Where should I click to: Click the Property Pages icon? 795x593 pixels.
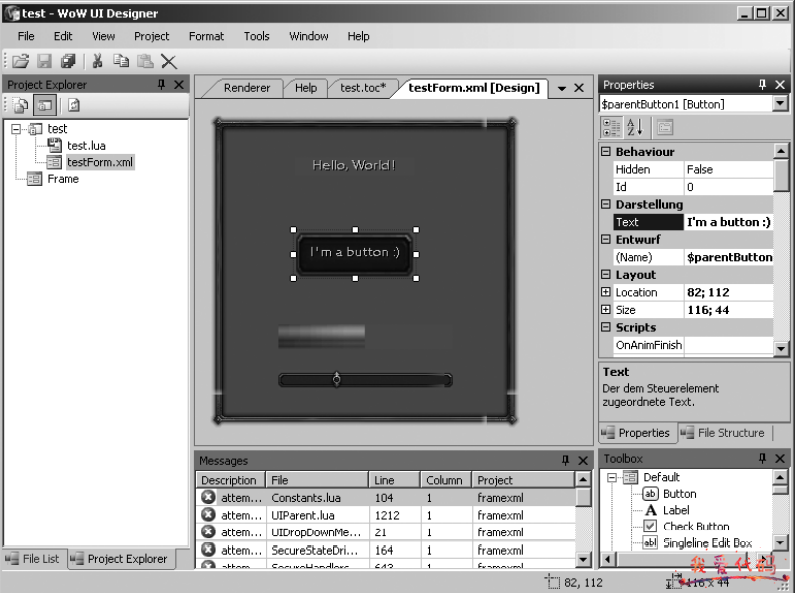point(665,127)
